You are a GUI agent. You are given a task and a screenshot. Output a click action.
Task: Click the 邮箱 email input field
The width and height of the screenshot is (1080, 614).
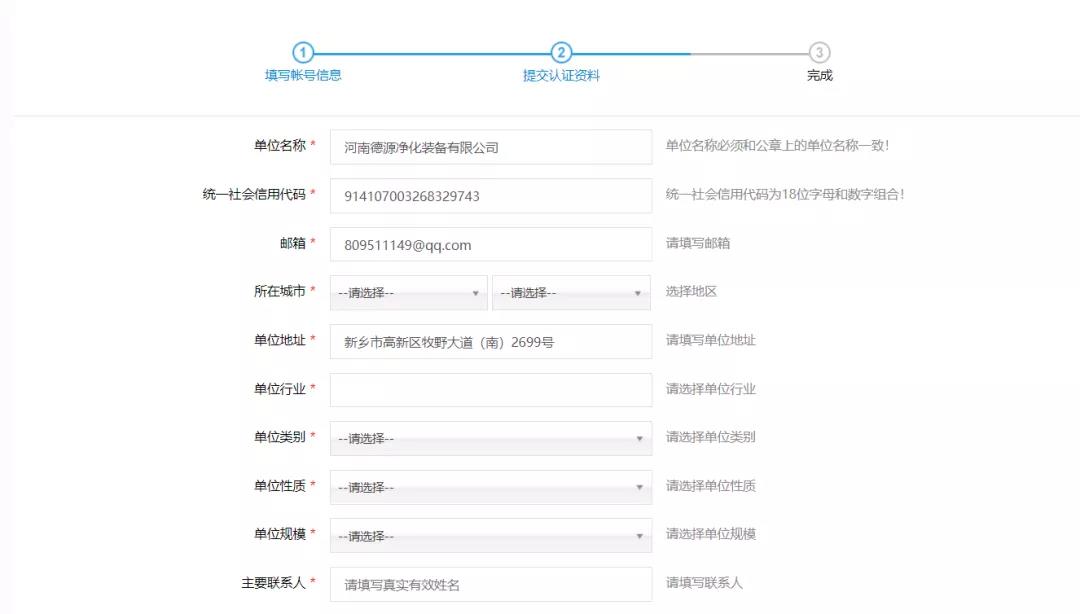pos(490,245)
